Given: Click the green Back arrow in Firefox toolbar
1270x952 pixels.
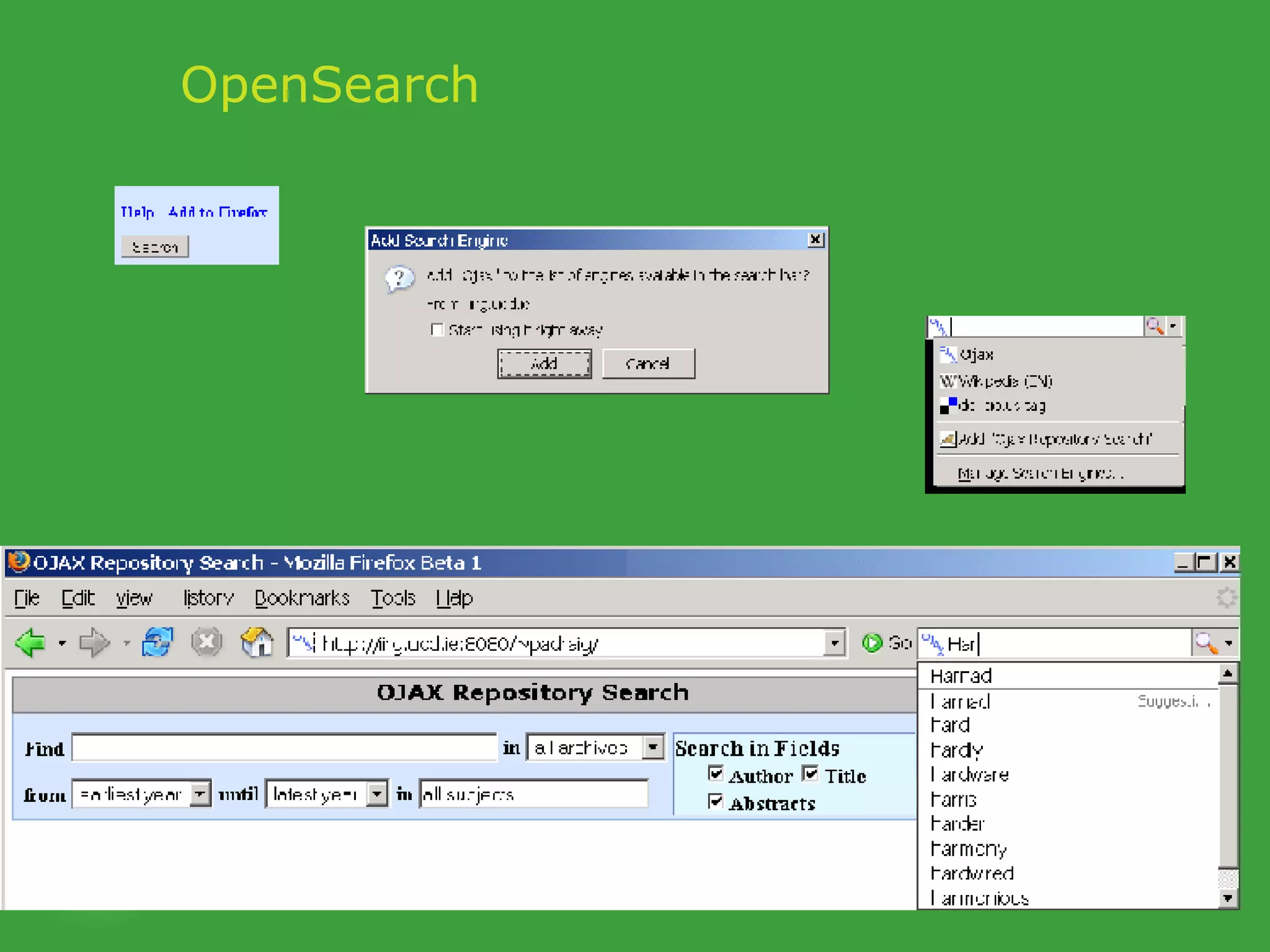Looking at the screenshot, I should (x=30, y=643).
